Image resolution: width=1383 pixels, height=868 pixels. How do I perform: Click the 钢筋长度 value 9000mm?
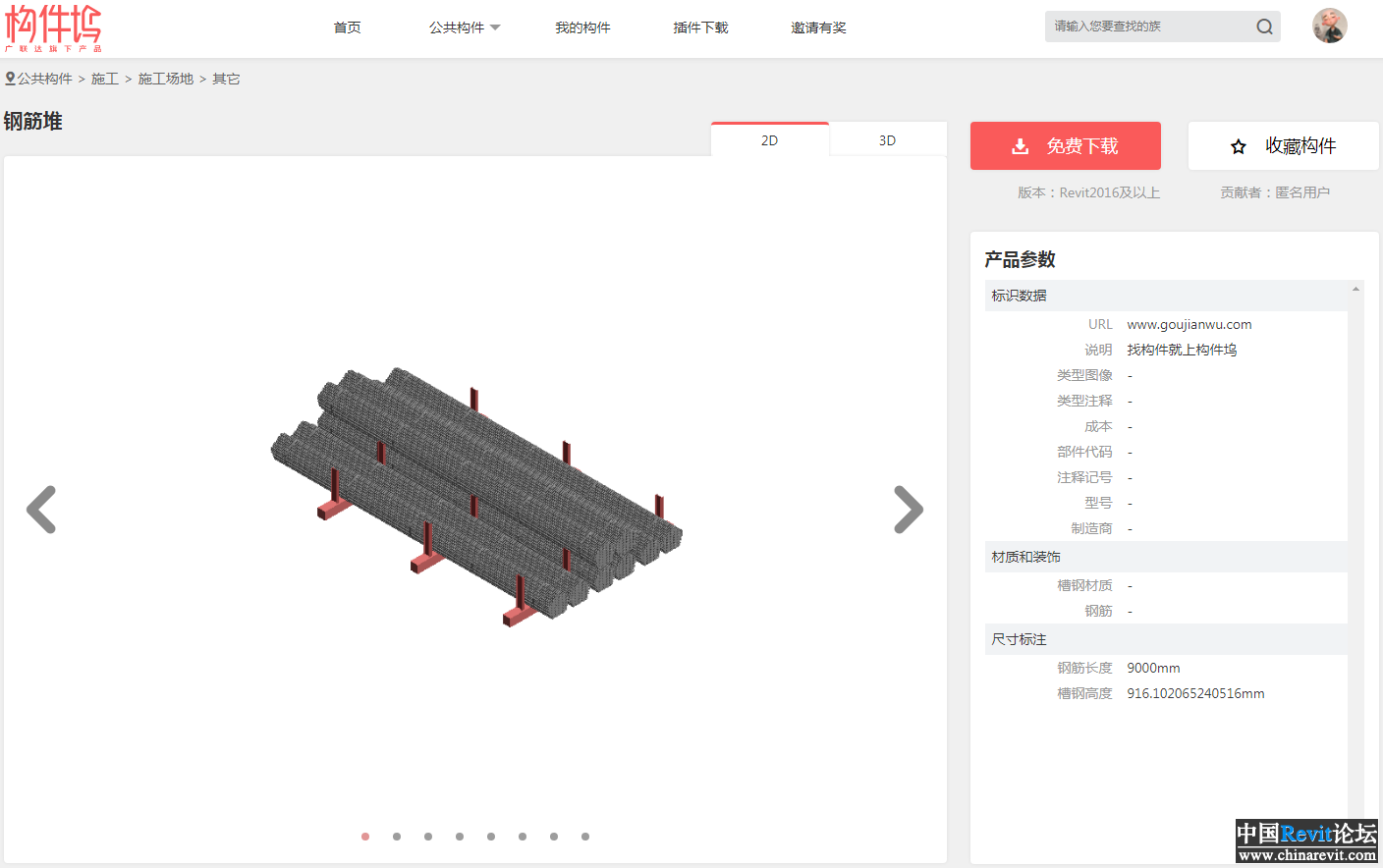pos(1153,668)
